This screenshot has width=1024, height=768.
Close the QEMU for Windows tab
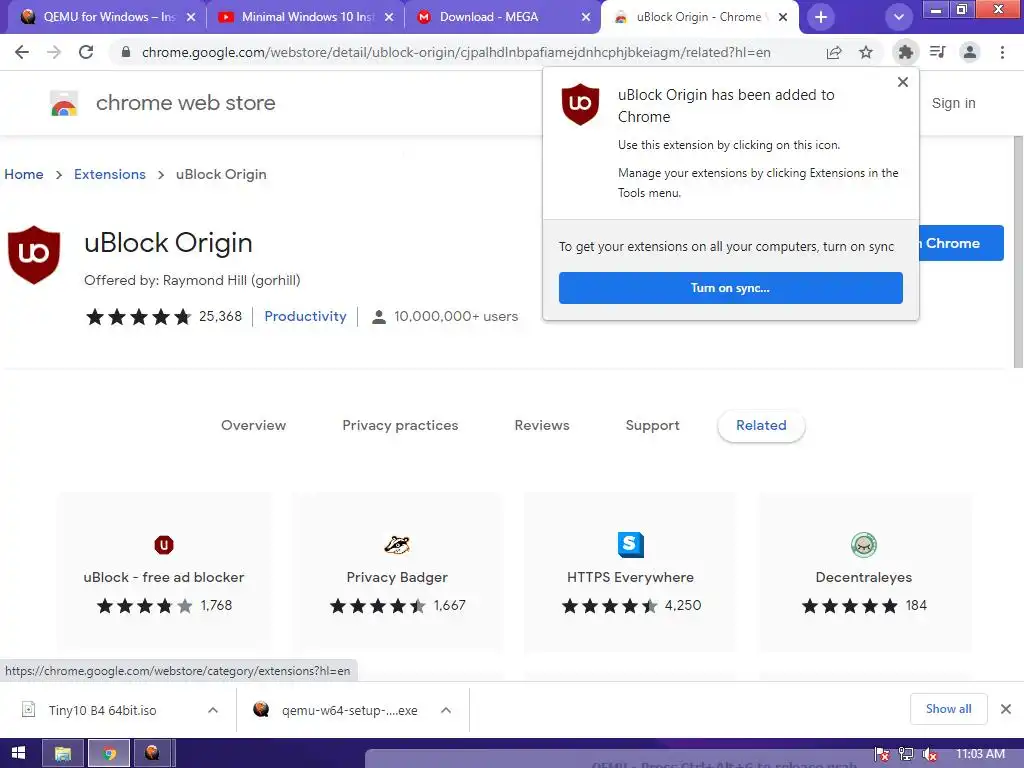point(191,17)
